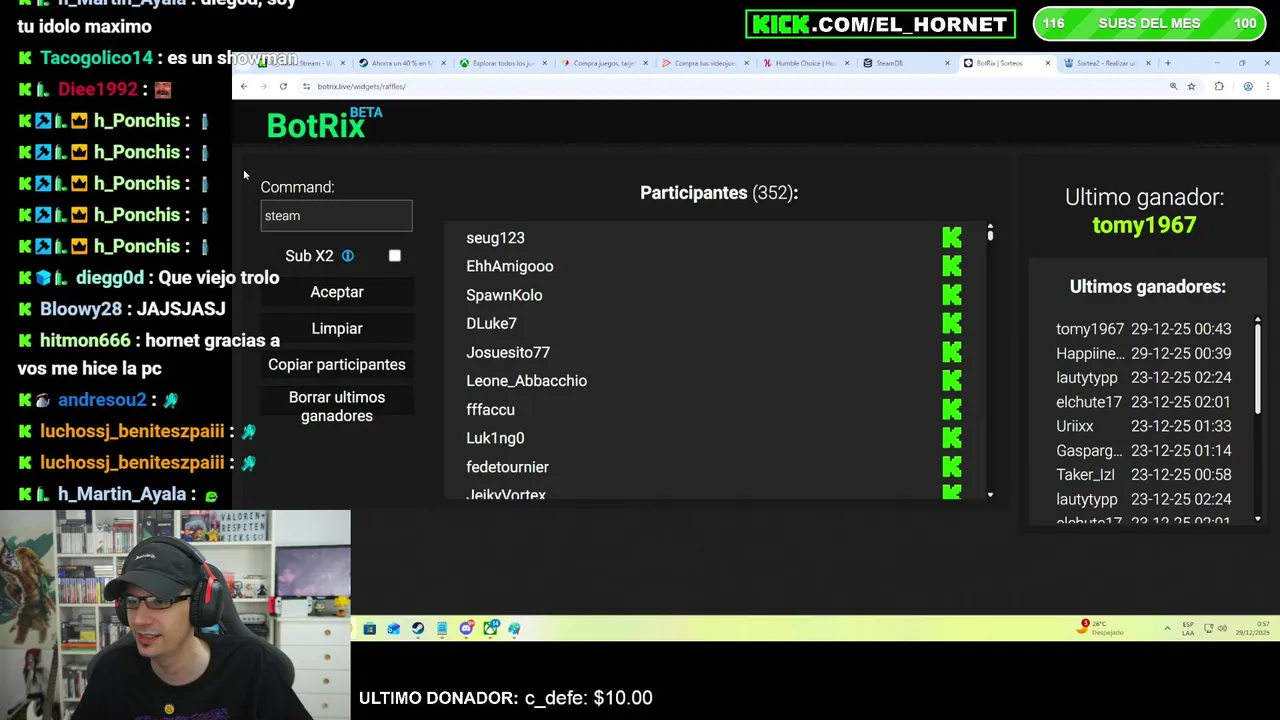Reload the BotRix raffle page
Image resolution: width=1280 pixels, height=720 pixels.
click(283, 87)
